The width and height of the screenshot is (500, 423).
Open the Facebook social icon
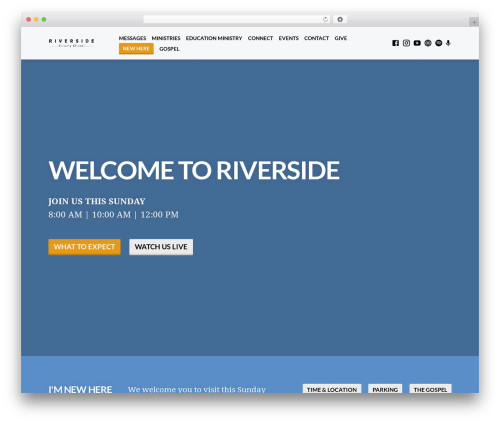point(395,43)
